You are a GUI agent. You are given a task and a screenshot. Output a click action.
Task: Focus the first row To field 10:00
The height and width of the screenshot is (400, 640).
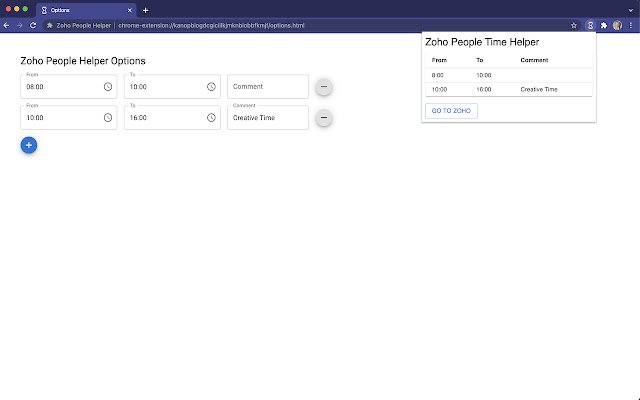tap(172, 87)
